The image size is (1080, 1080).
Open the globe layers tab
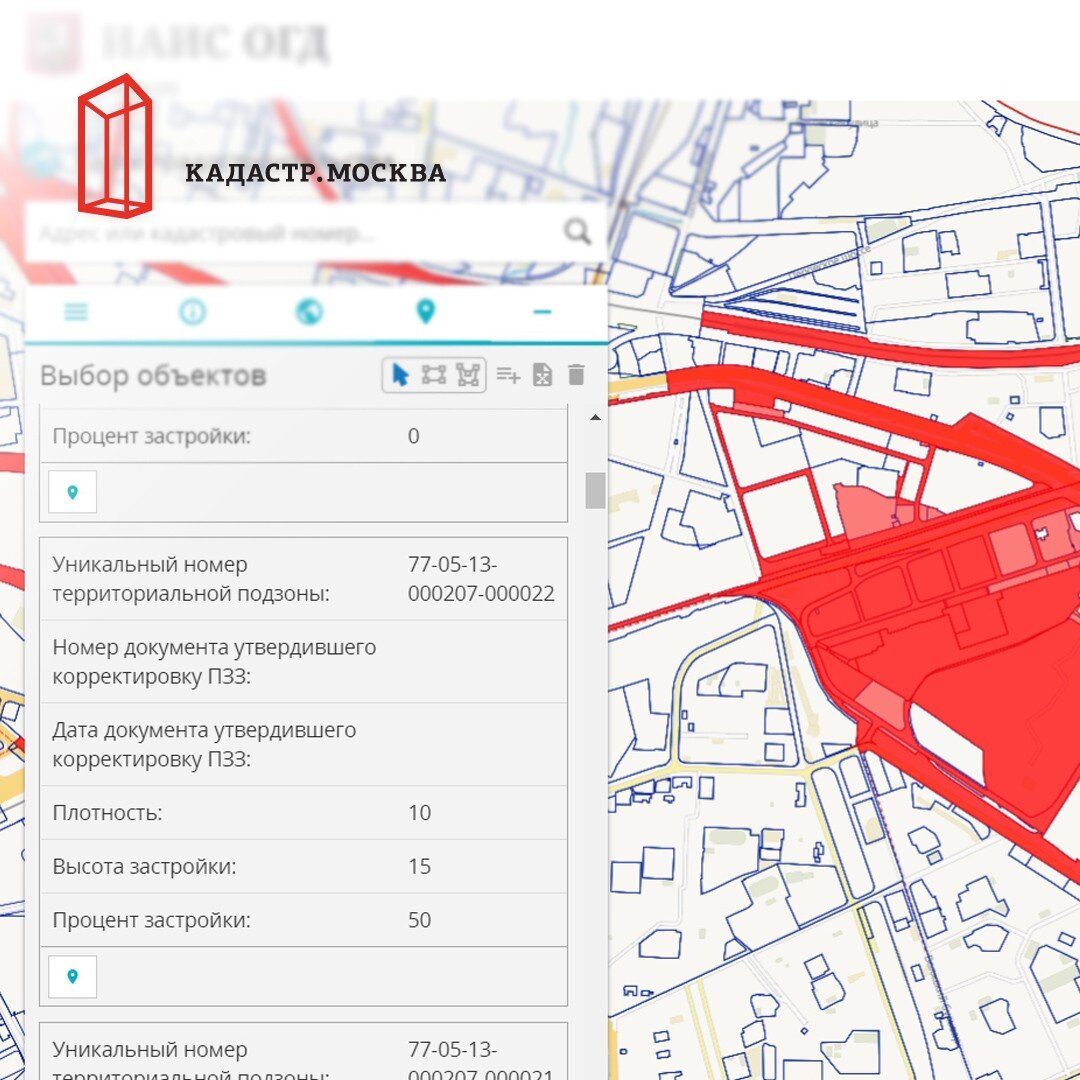coord(309,312)
